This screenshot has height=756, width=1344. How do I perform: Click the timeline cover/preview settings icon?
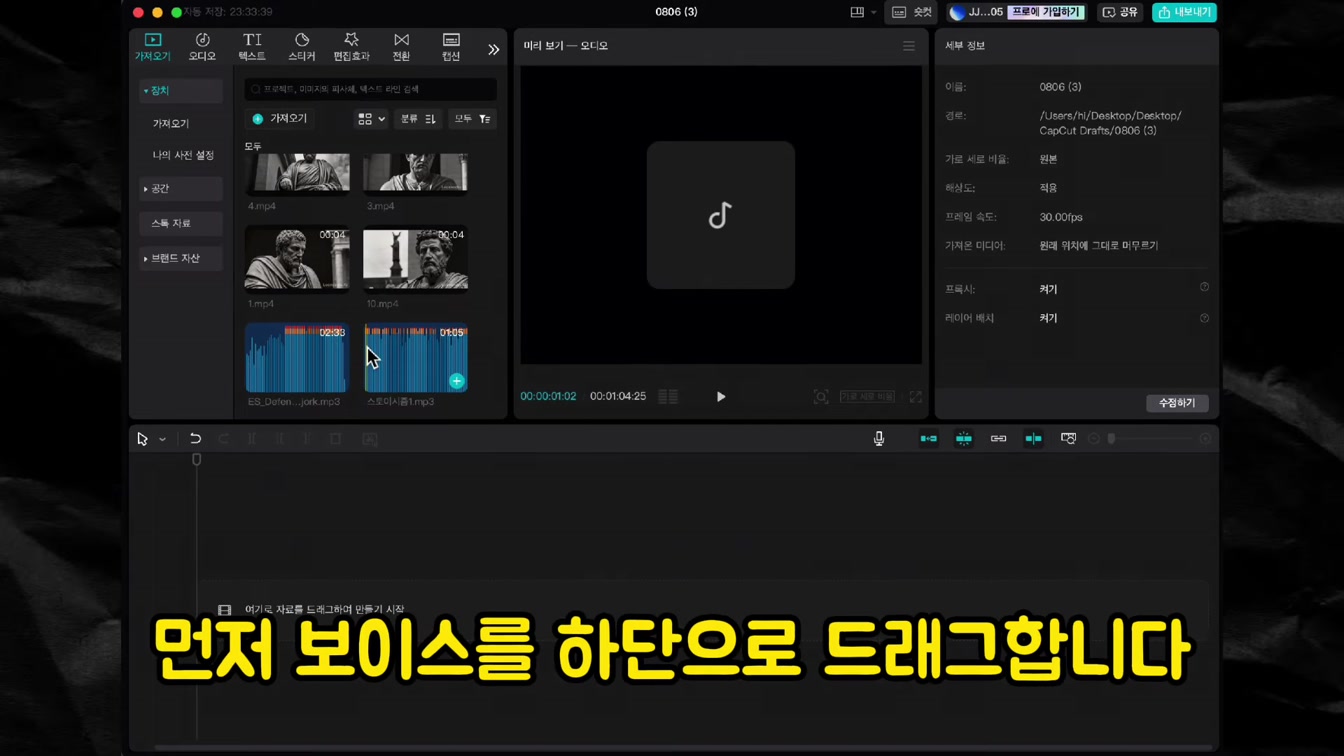click(1068, 439)
